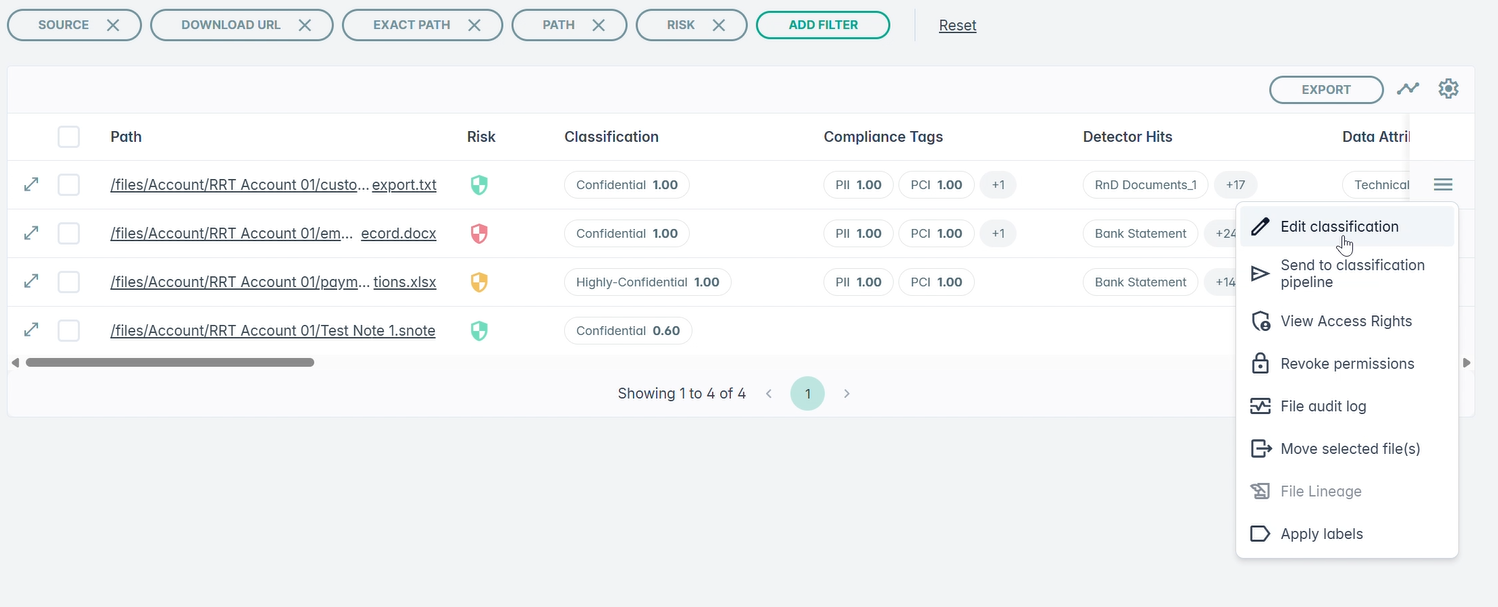Screen dimensions: 1498x607
Task: Select page 1 pagination button
Action: tap(808, 394)
